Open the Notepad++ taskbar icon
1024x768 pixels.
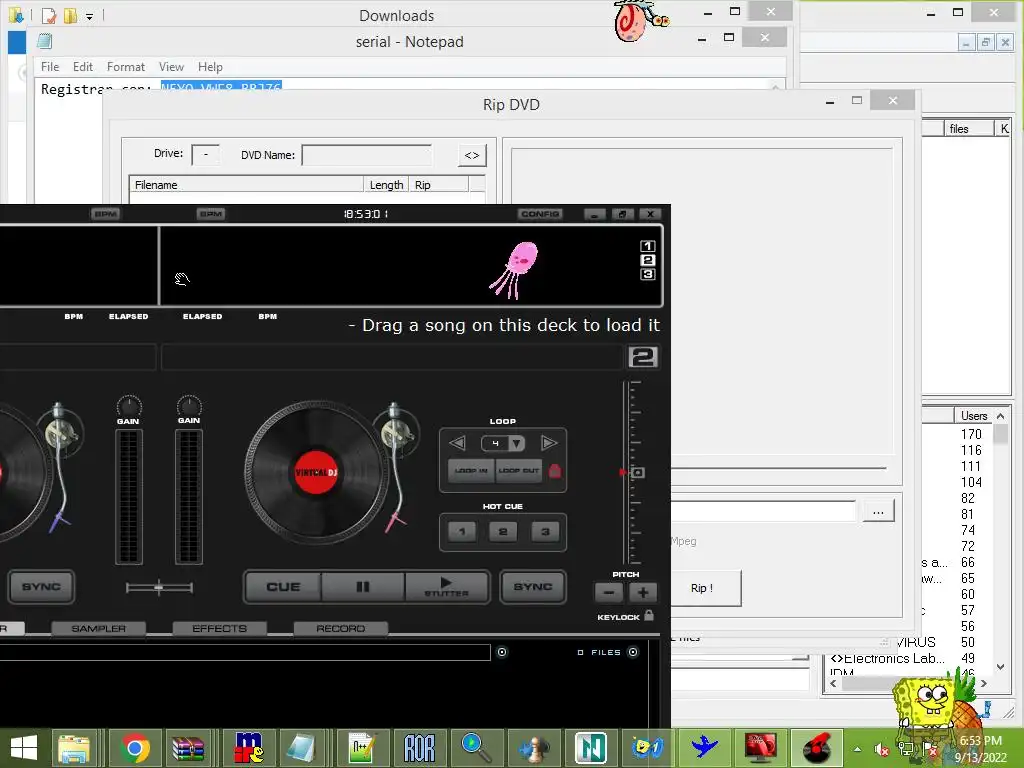[x=362, y=748]
